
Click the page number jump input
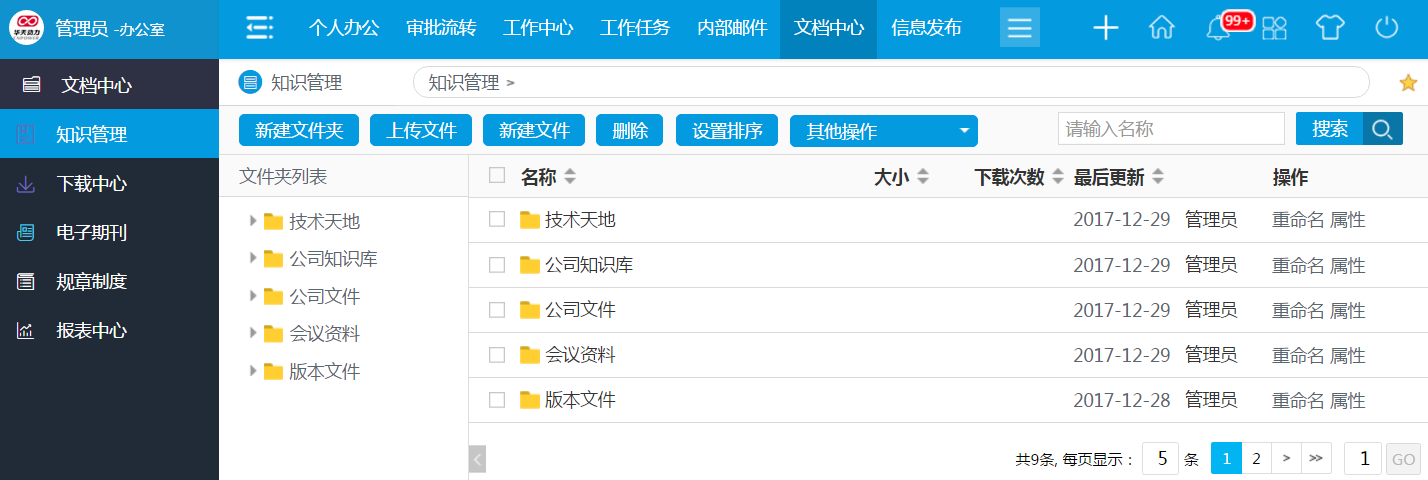[1363, 459]
